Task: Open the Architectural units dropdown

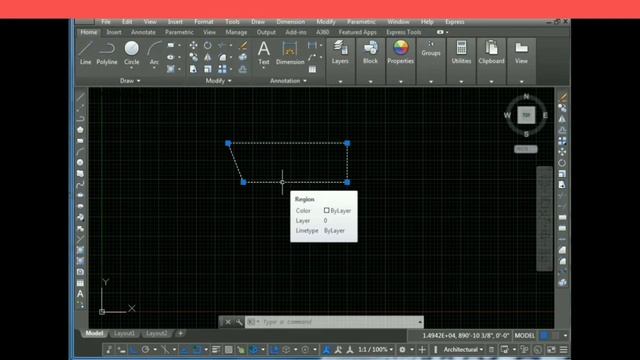Action: [463, 350]
